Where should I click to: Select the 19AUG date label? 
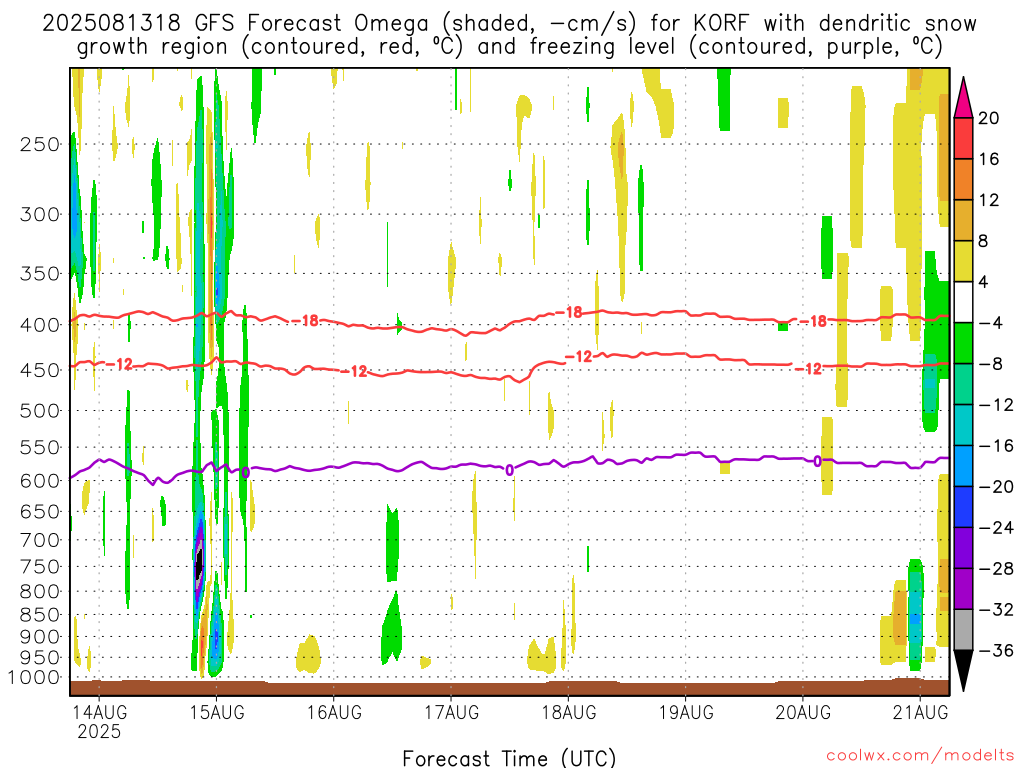686,712
